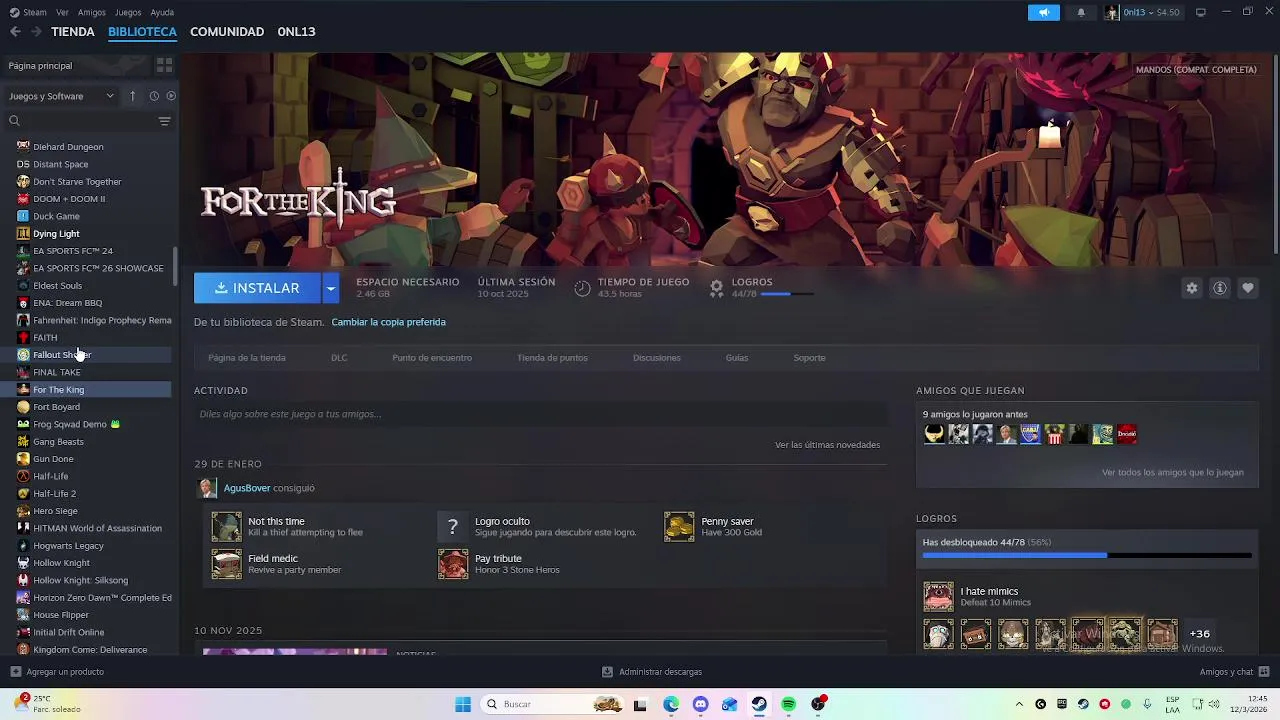Click the sort ascending arrow icon
This screenshot has height=720, width=1280.
tap(132, 96)
